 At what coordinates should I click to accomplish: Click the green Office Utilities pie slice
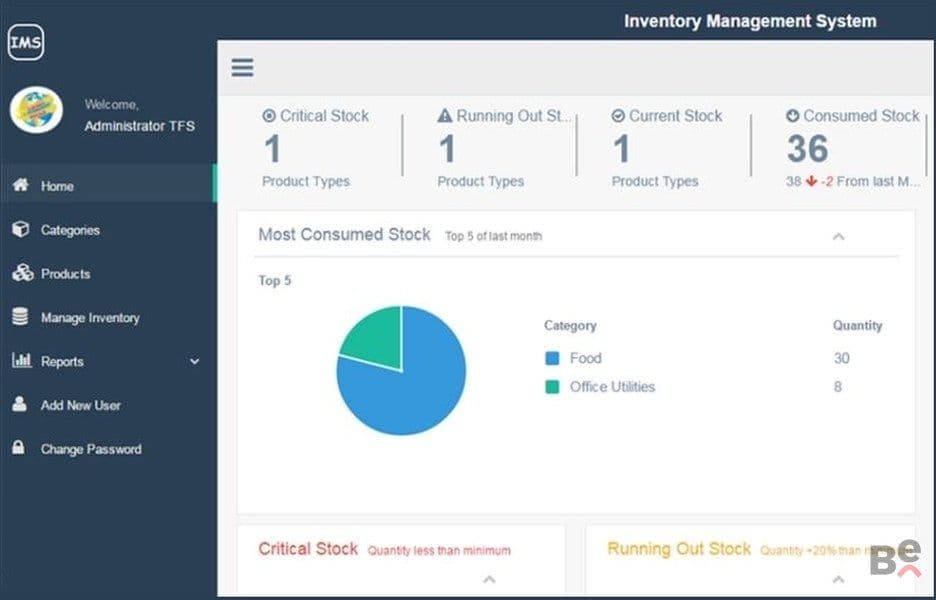377,336
